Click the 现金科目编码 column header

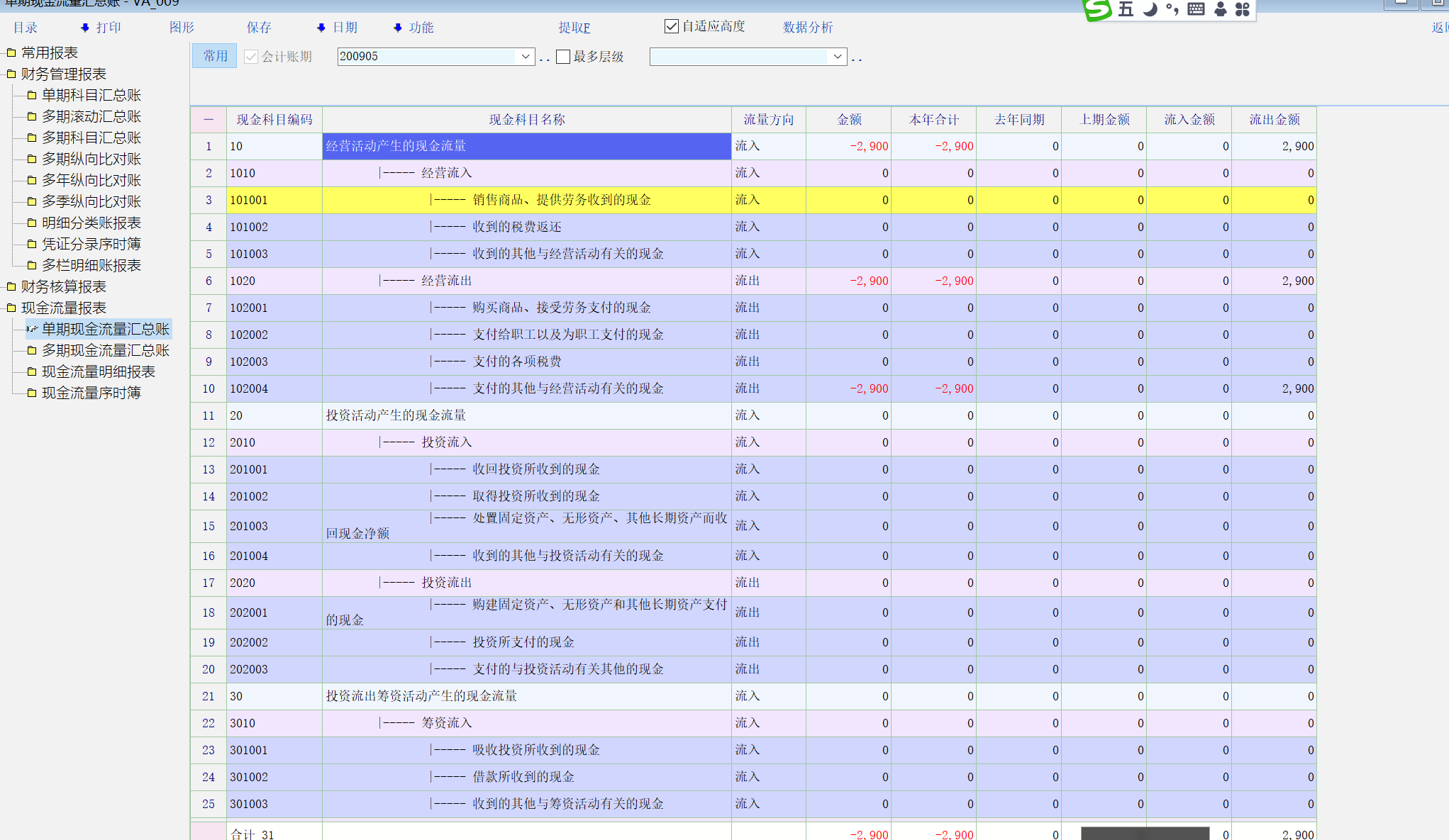pyautogui.click(x=274, y=120)
